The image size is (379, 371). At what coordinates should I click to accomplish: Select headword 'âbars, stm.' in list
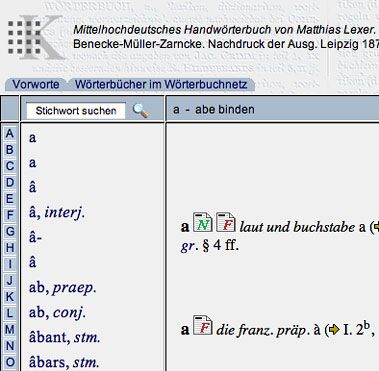click(64, 362)
